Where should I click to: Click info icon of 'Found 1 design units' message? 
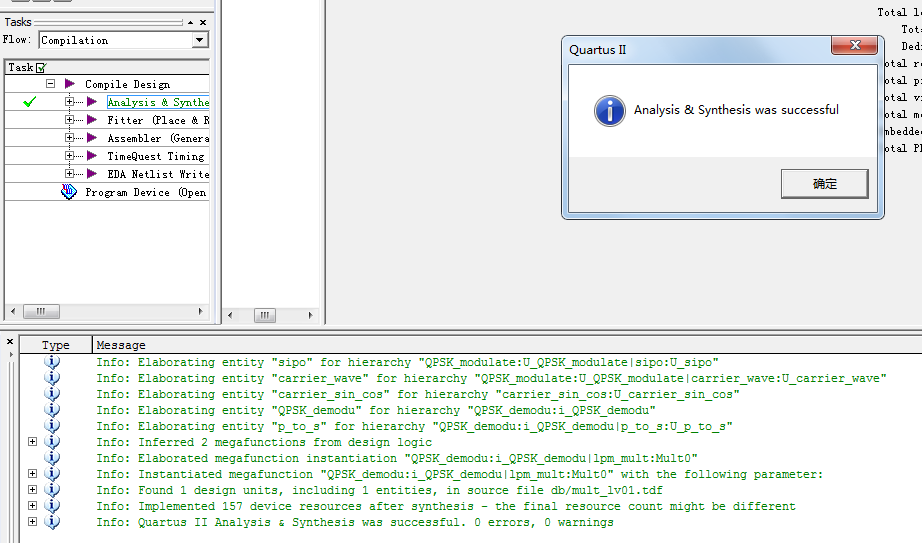52,489
